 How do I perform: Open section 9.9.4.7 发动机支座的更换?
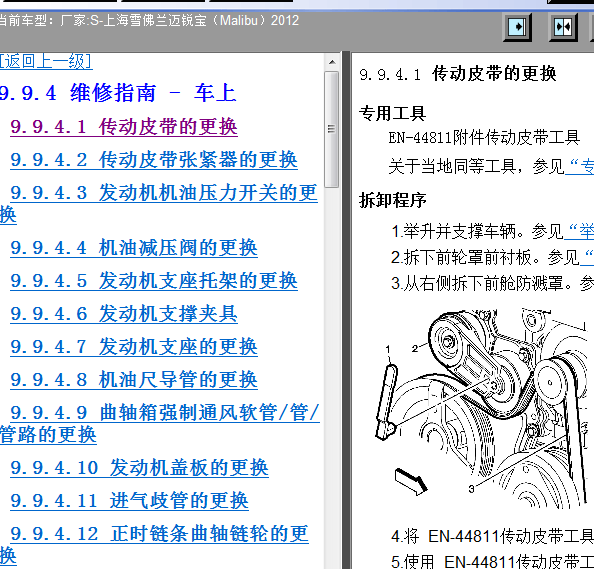point(134,347)
